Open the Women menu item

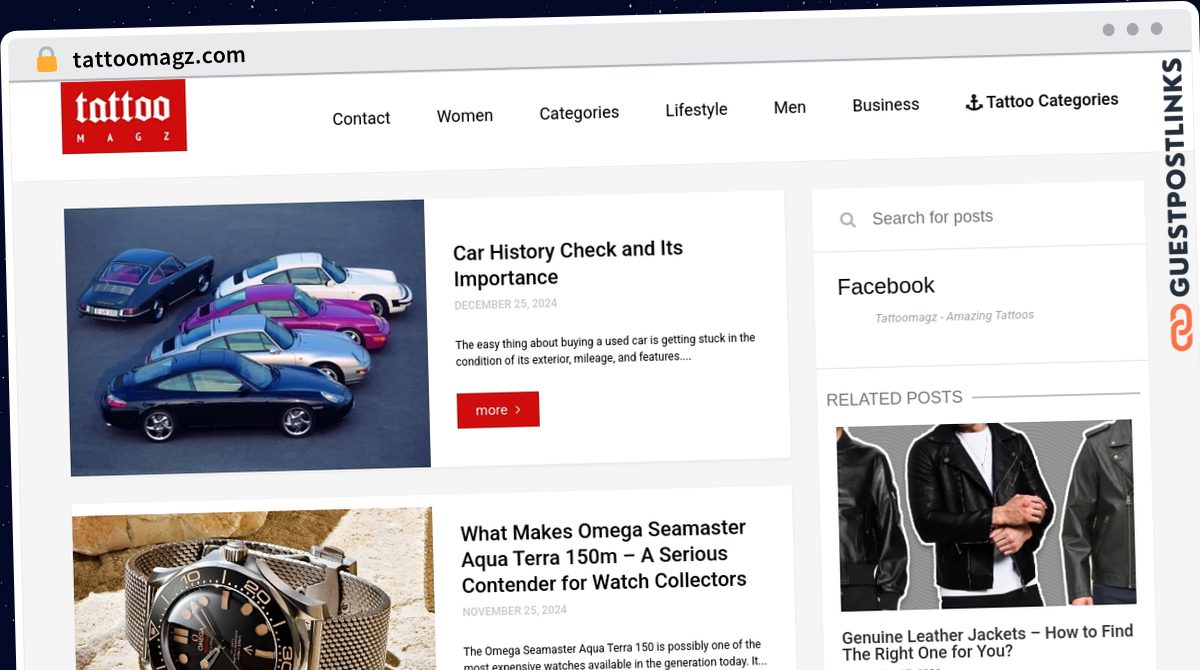(465, 116)
